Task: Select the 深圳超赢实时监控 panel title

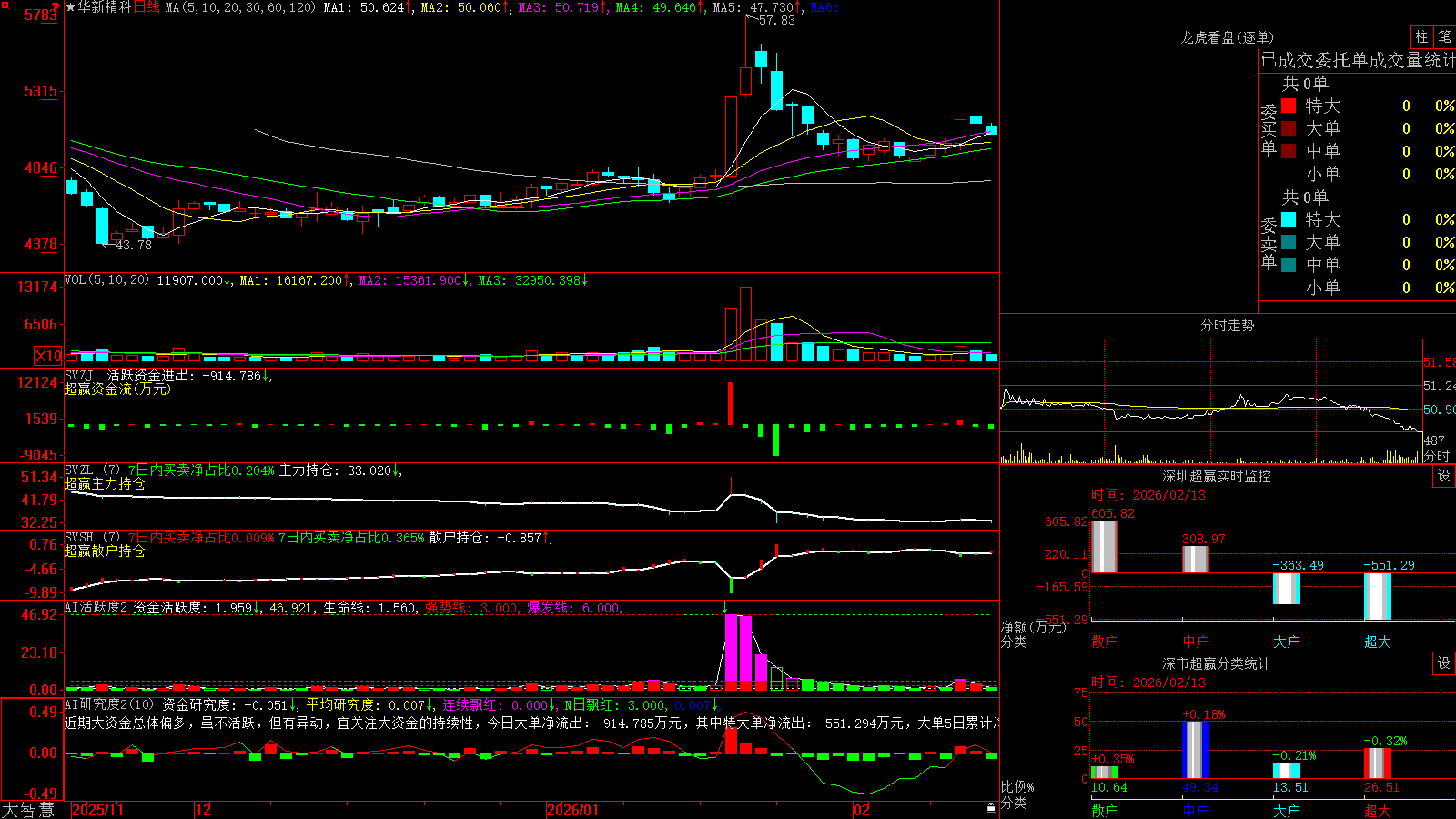Action: [1216, 476]
